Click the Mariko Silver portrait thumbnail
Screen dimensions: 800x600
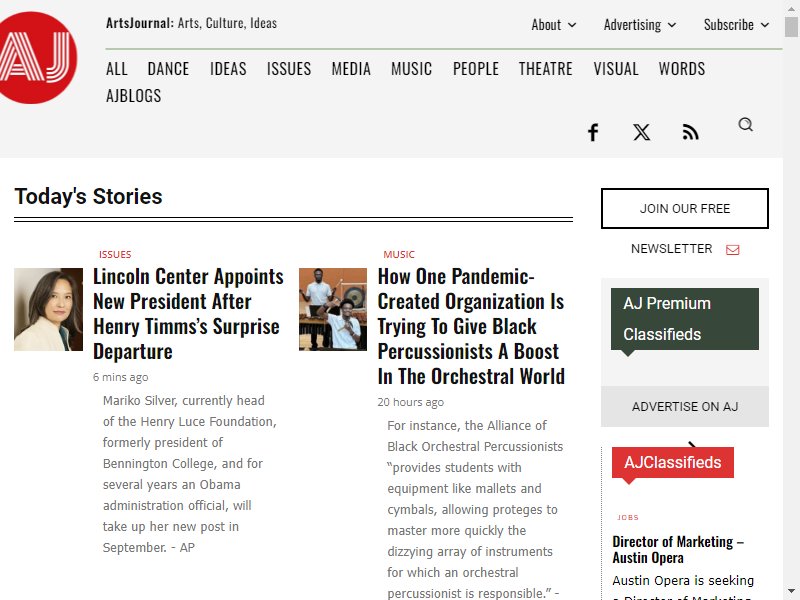click(x=48, y=309)
